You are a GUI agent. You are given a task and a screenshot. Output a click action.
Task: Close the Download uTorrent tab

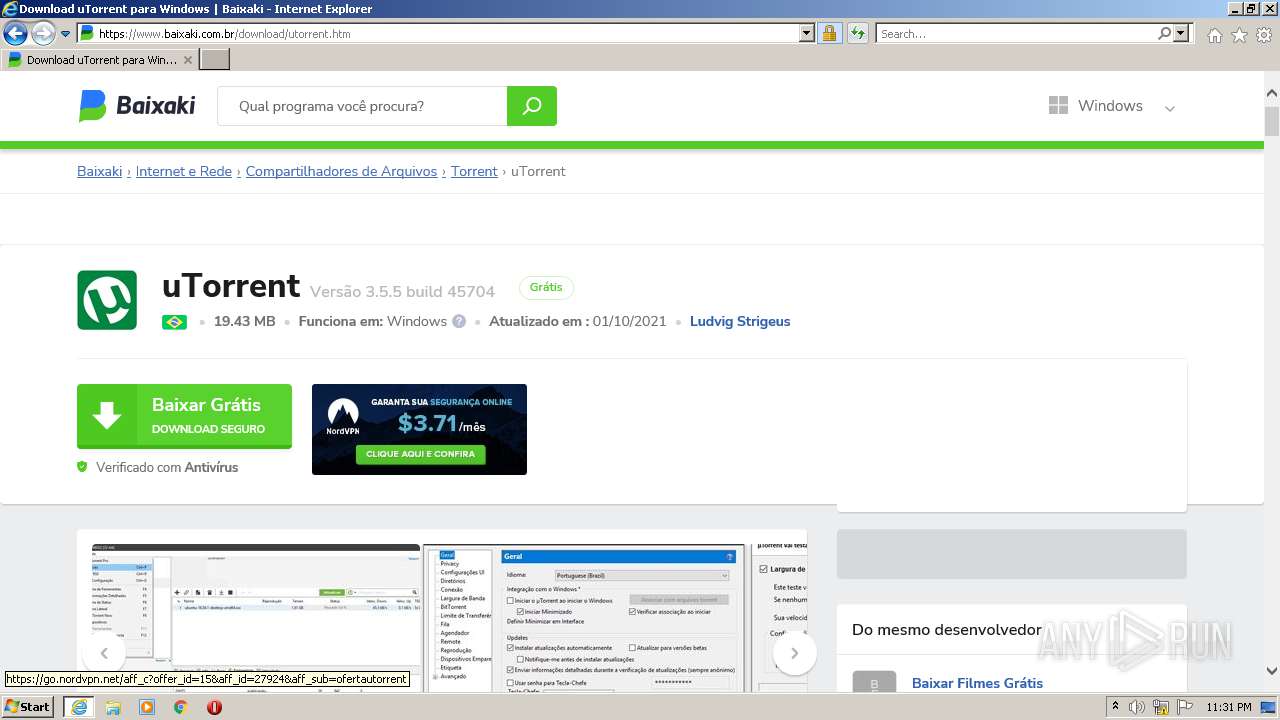point(187,60)
